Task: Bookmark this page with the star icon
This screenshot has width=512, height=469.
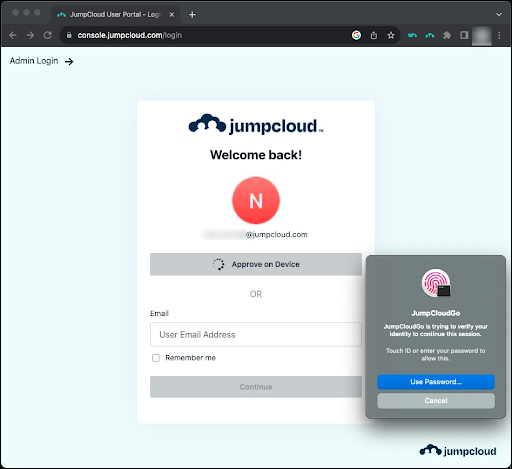Action: [x=391, y=35]
